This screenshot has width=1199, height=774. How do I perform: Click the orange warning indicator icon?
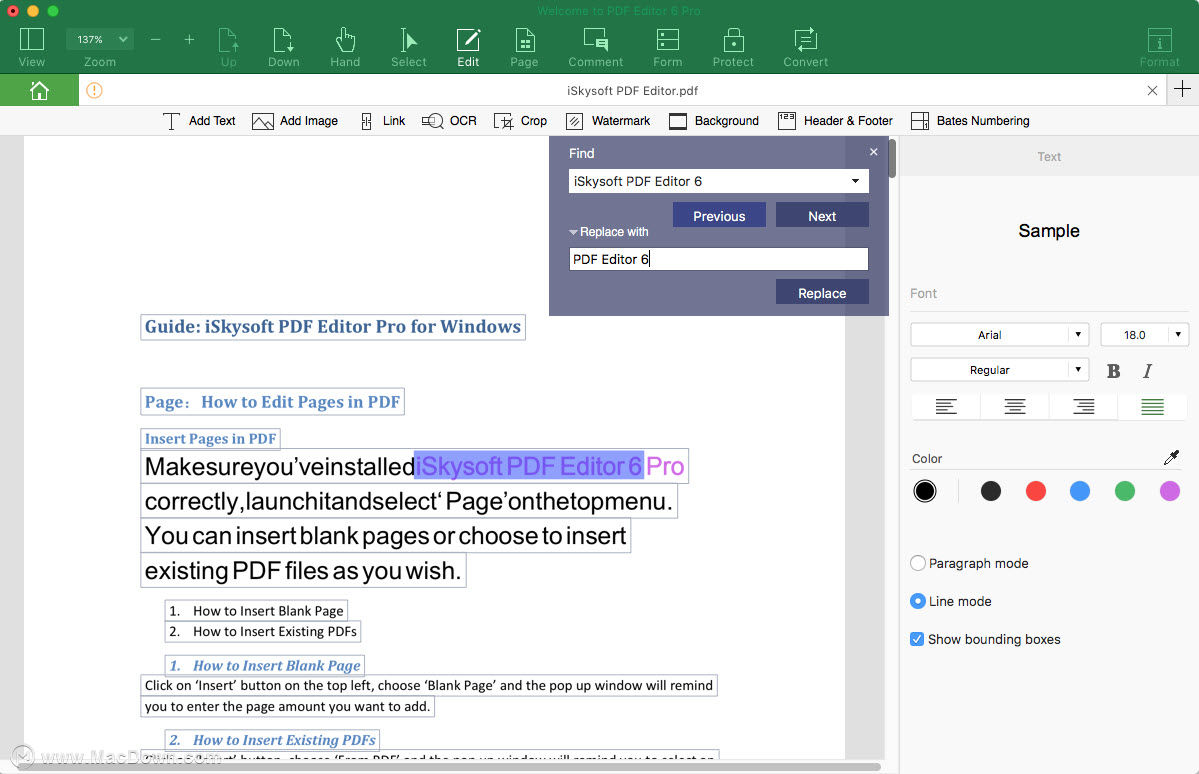coord(94,90)
